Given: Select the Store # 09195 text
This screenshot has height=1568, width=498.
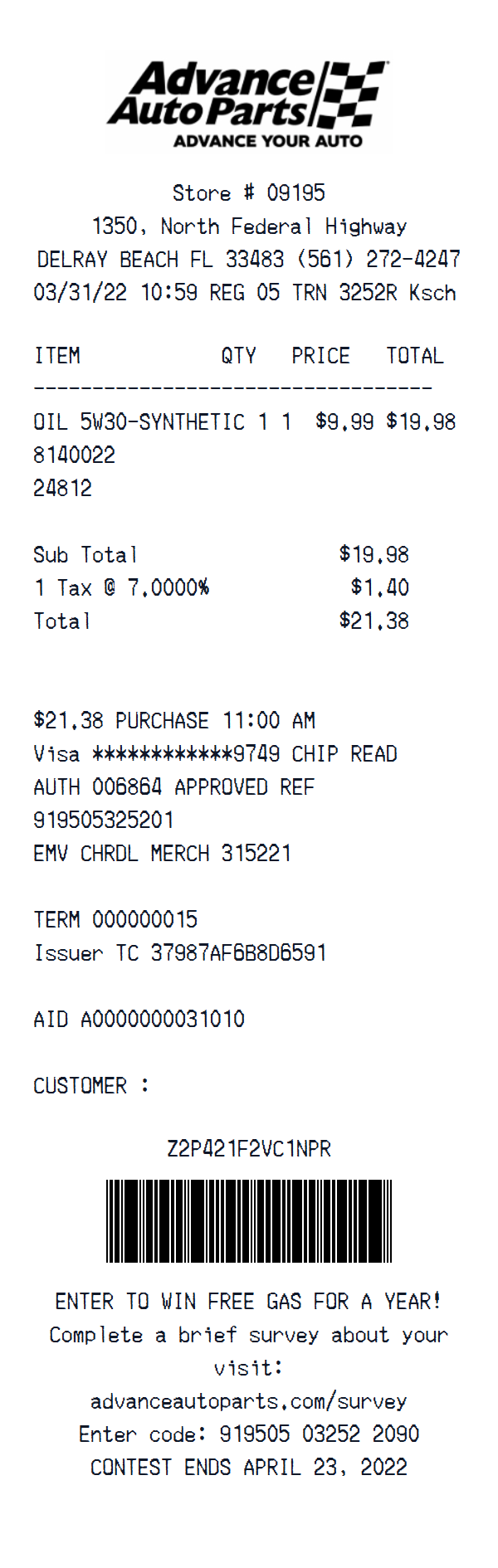Looking at the screenshot, I should [249, 193].
